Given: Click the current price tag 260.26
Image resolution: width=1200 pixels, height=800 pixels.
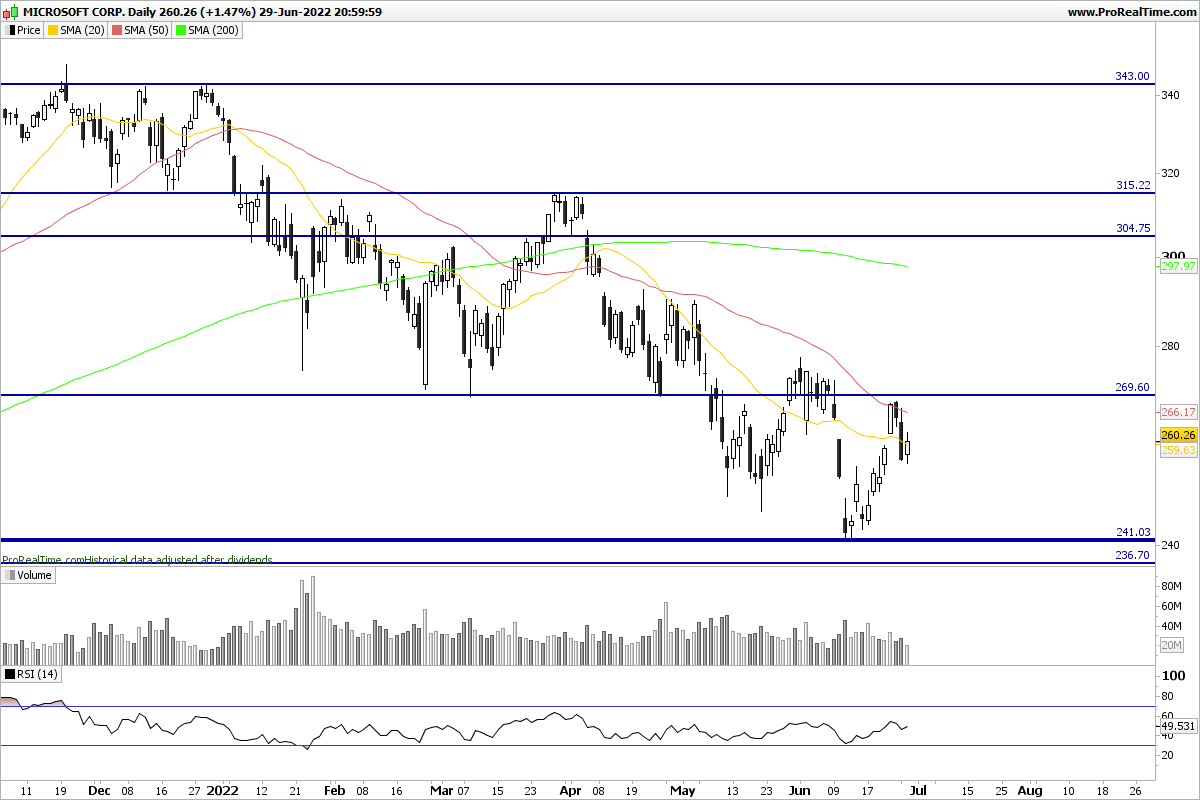Looking at the screenshot, I should [1179, 435].
